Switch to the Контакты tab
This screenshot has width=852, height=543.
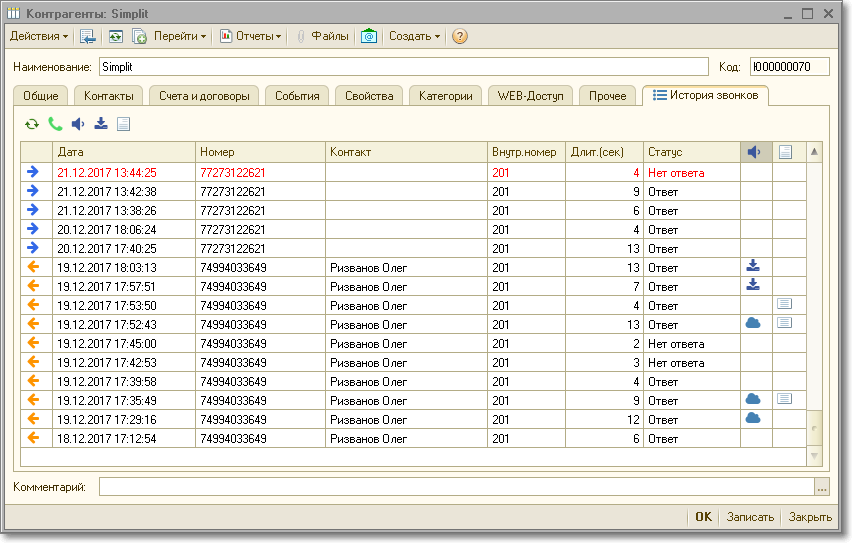click(108, 96)
